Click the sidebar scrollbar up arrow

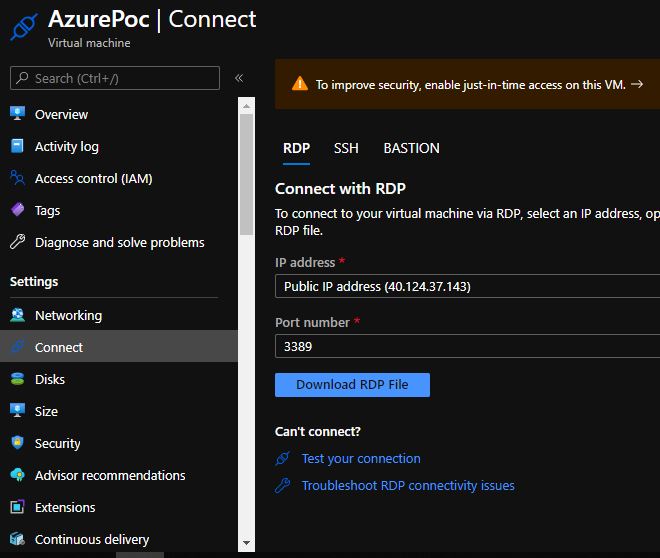pyautogui.click(x=246, y=106)
